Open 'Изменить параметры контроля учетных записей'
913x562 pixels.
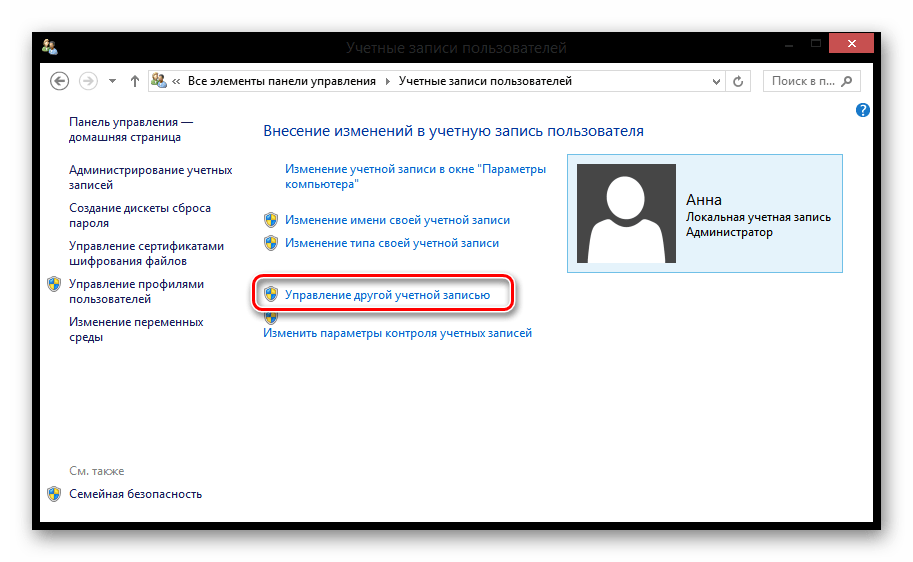click(397, 333)
